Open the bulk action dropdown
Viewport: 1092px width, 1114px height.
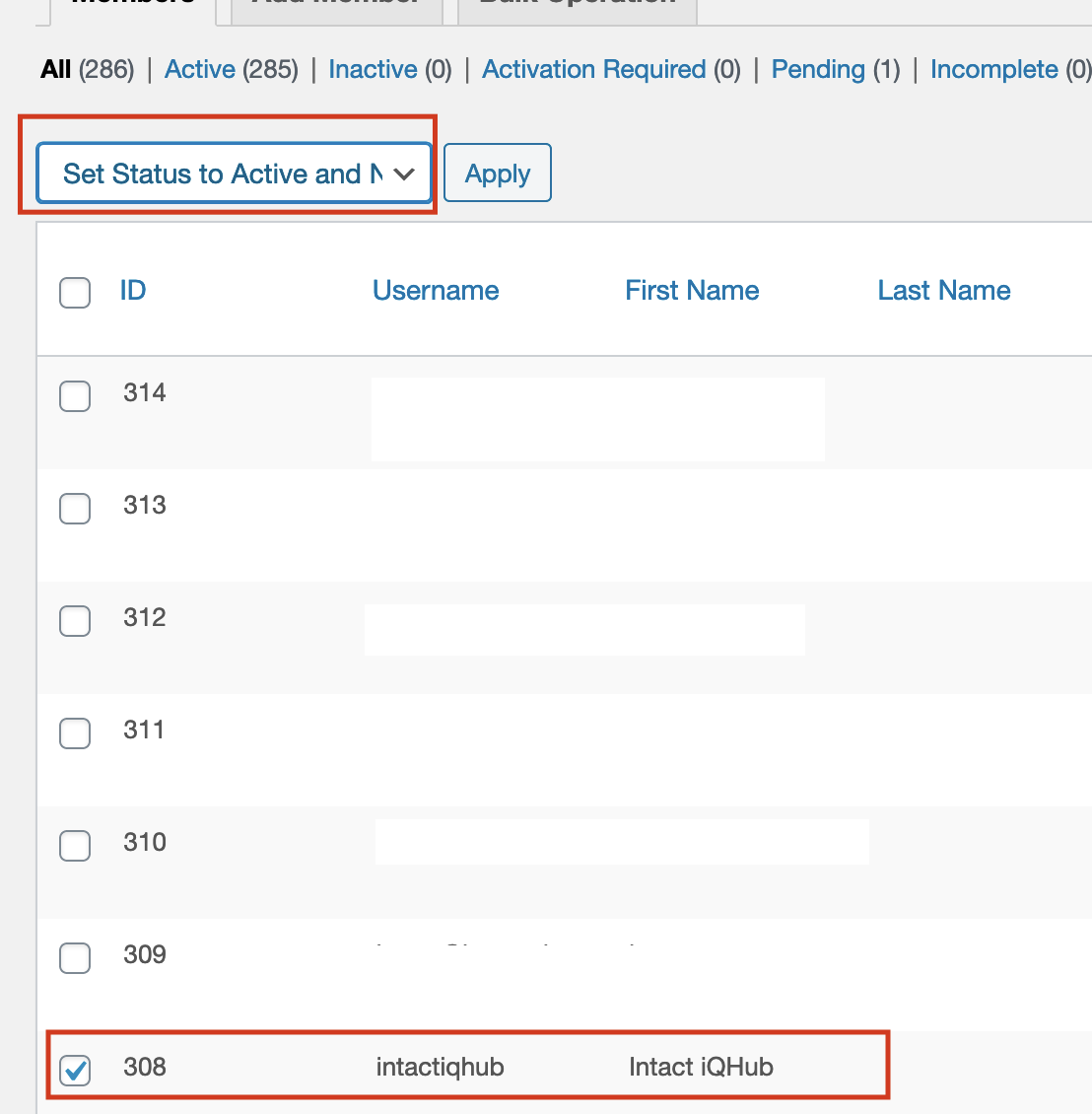[233, 173]
